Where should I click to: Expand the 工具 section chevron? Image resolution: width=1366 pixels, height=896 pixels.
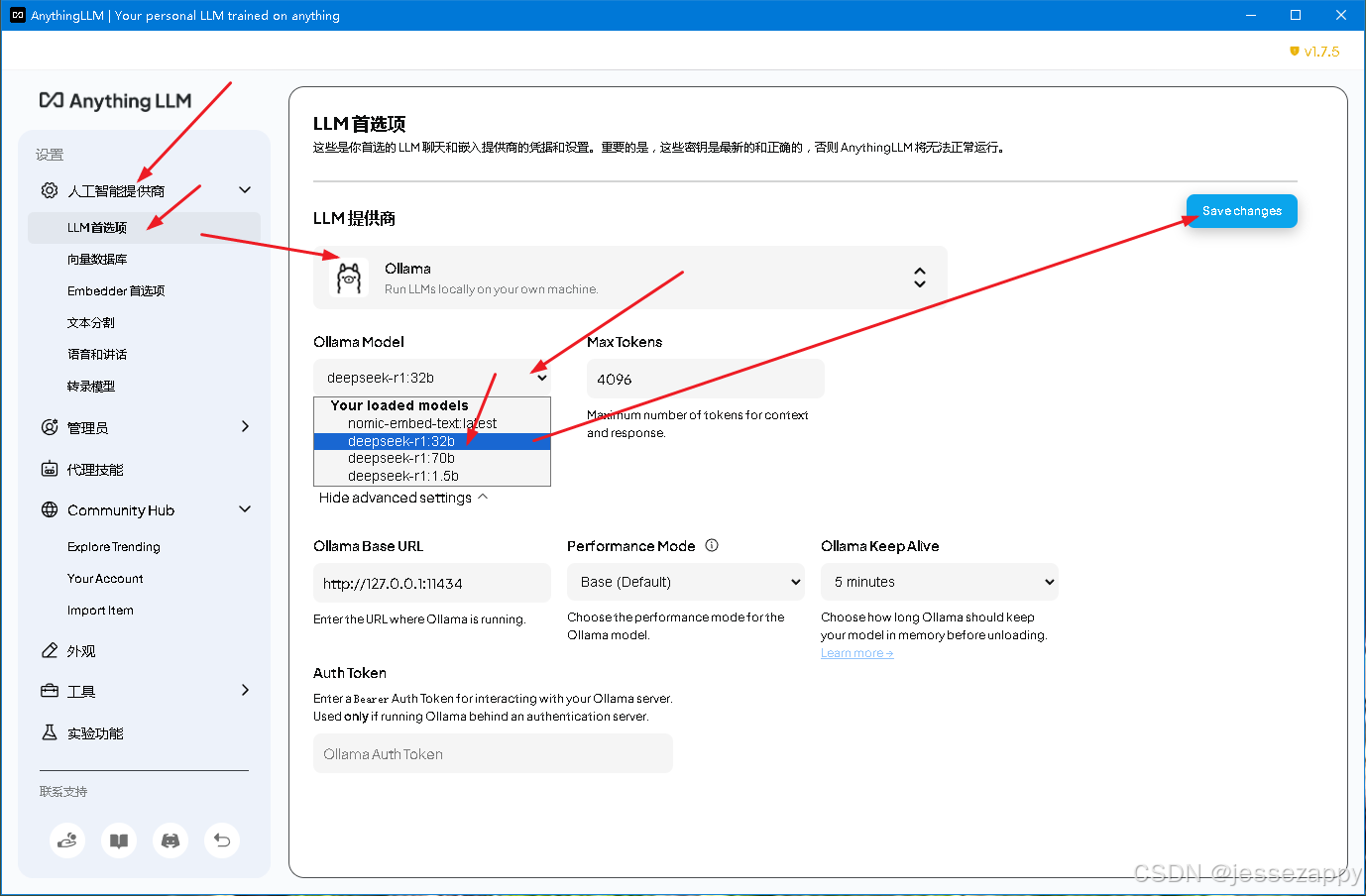click(245, 690)
